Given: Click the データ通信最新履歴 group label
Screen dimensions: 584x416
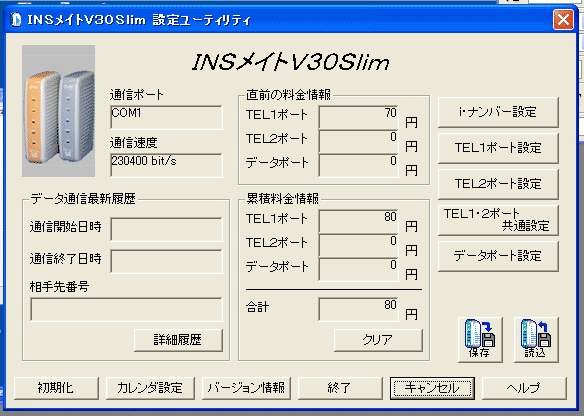Looking at the screenshot, I should click(x=83, y=199).
